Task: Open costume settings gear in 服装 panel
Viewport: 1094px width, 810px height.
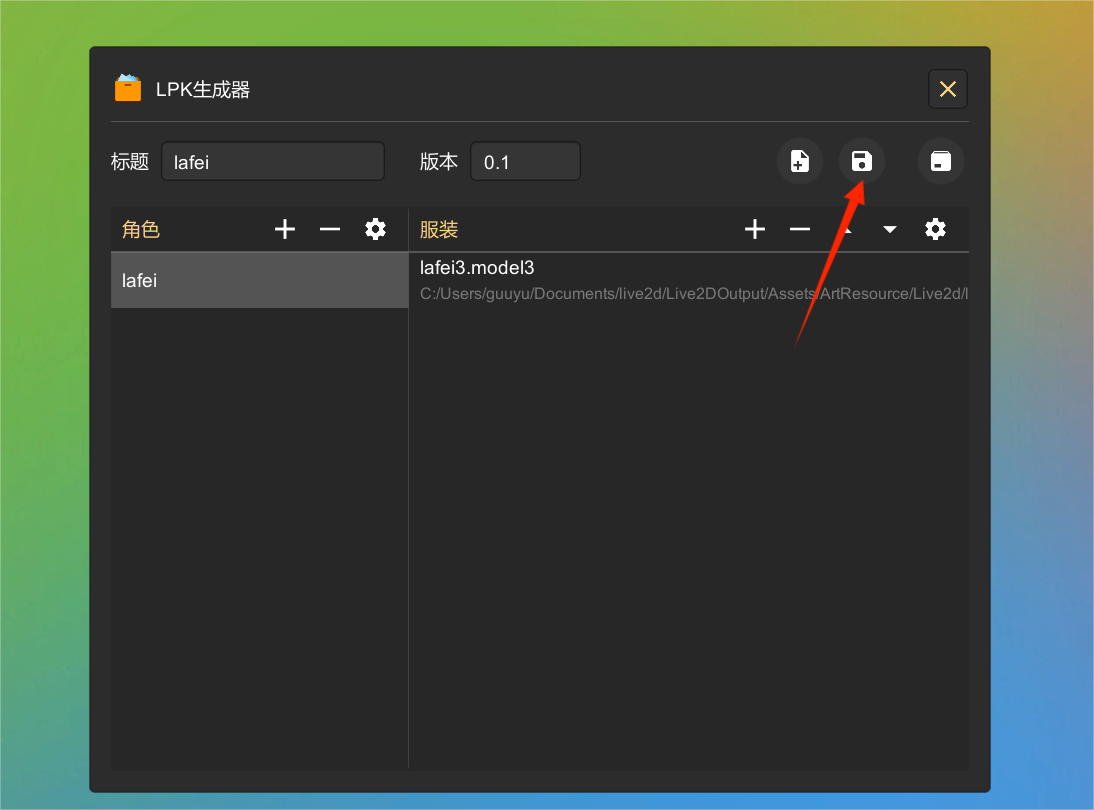Action: pyautogui.click(x=935, y=230)
